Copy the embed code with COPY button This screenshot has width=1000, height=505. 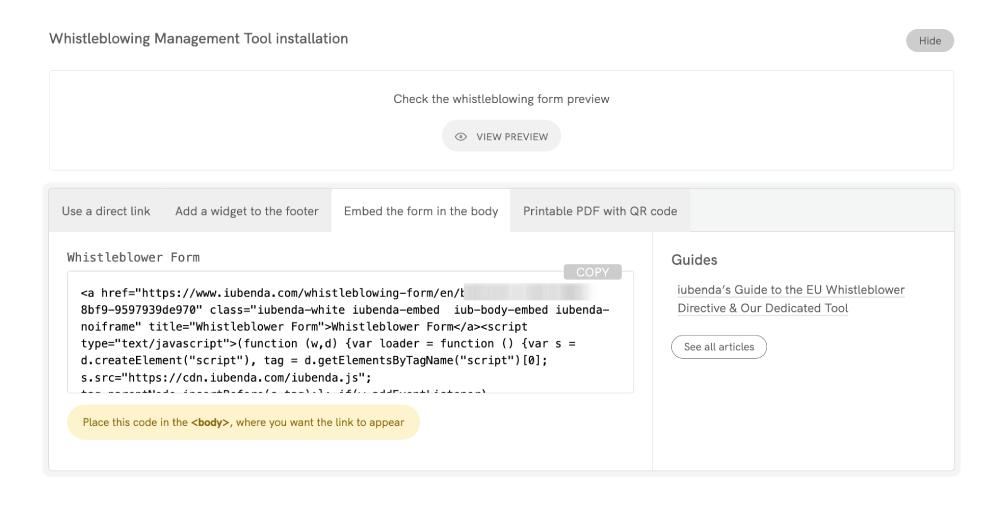593,272
